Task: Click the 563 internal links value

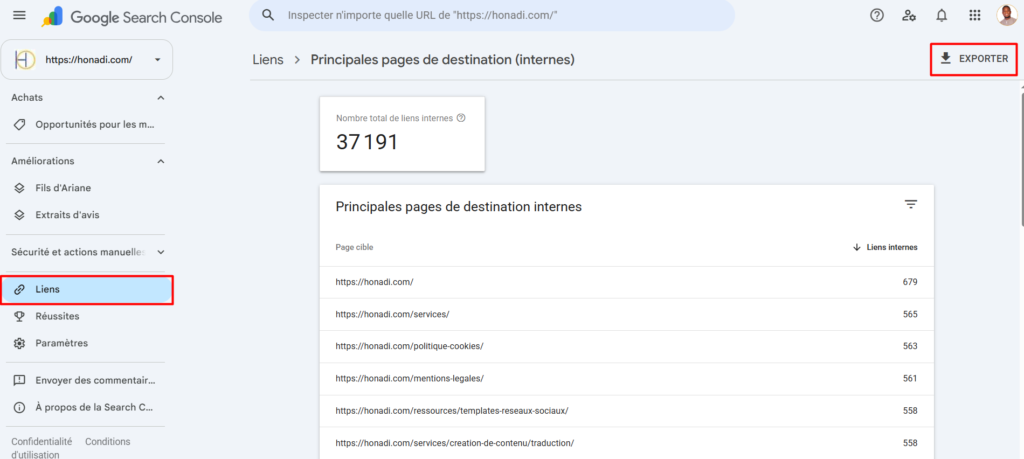Action: coord(910,346)
